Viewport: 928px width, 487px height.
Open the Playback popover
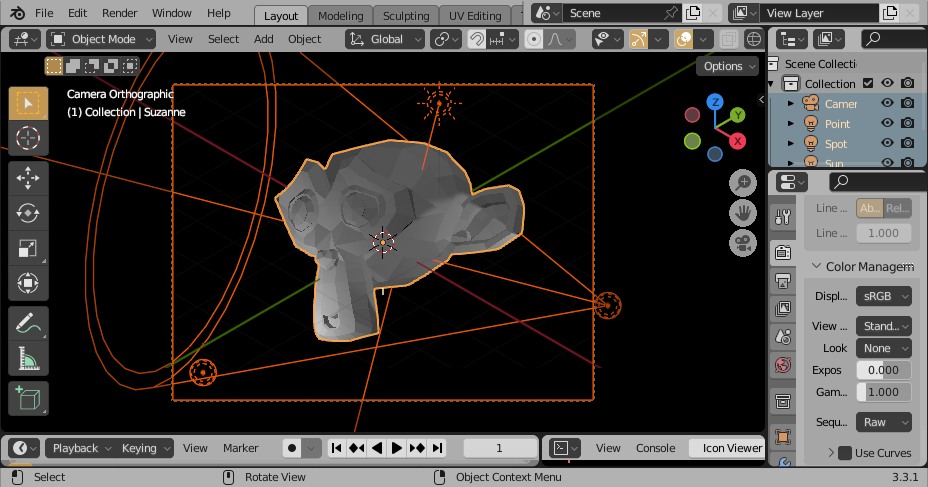pos(81,448)
